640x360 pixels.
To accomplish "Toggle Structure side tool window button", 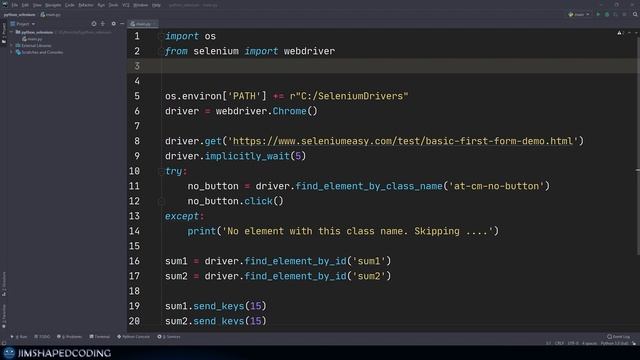I will 4,284.
